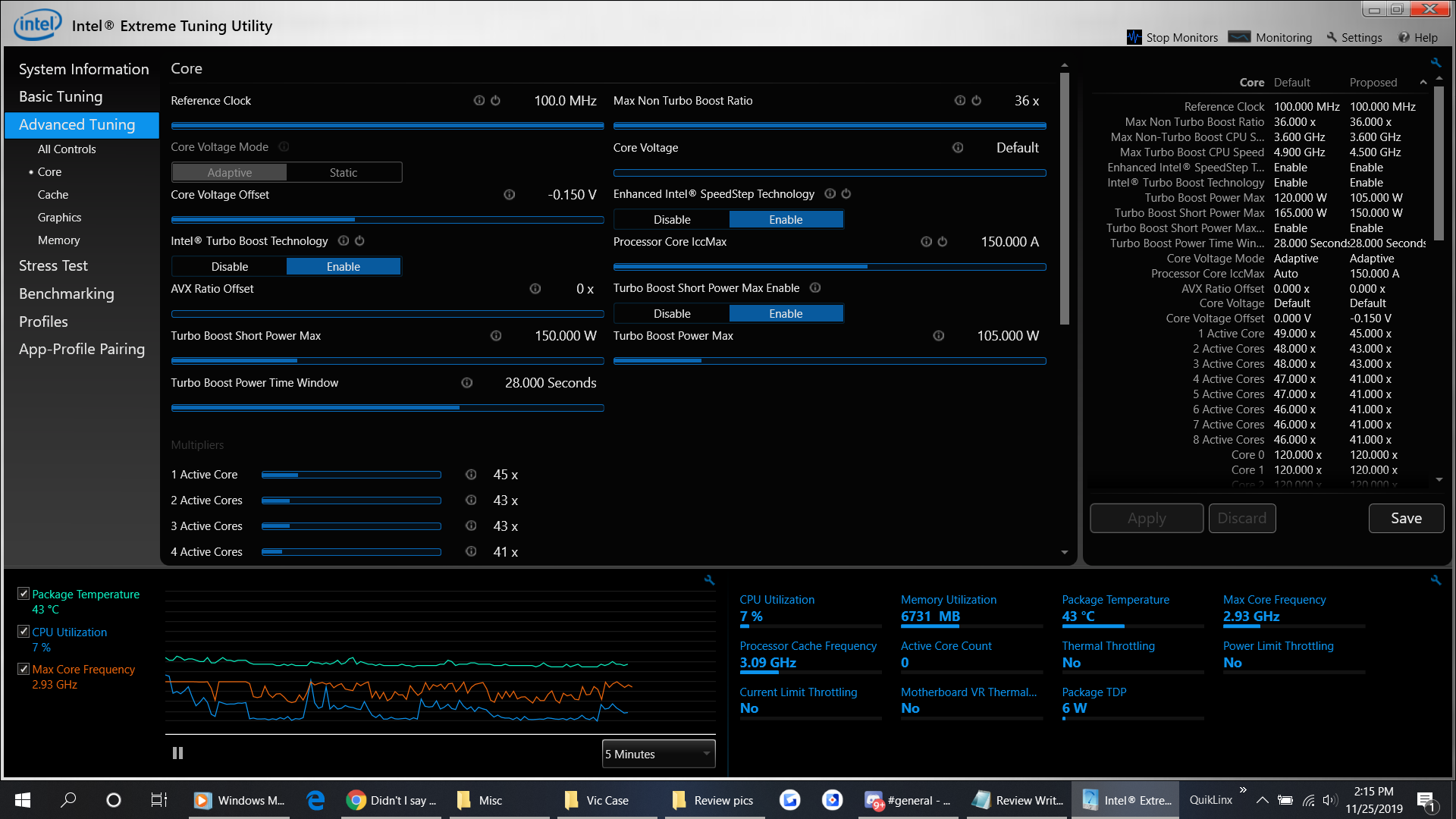Reset Intel Turbo Boost Technology to default
The width and height of the screenshot is (1456, 819).
(359, 241)
